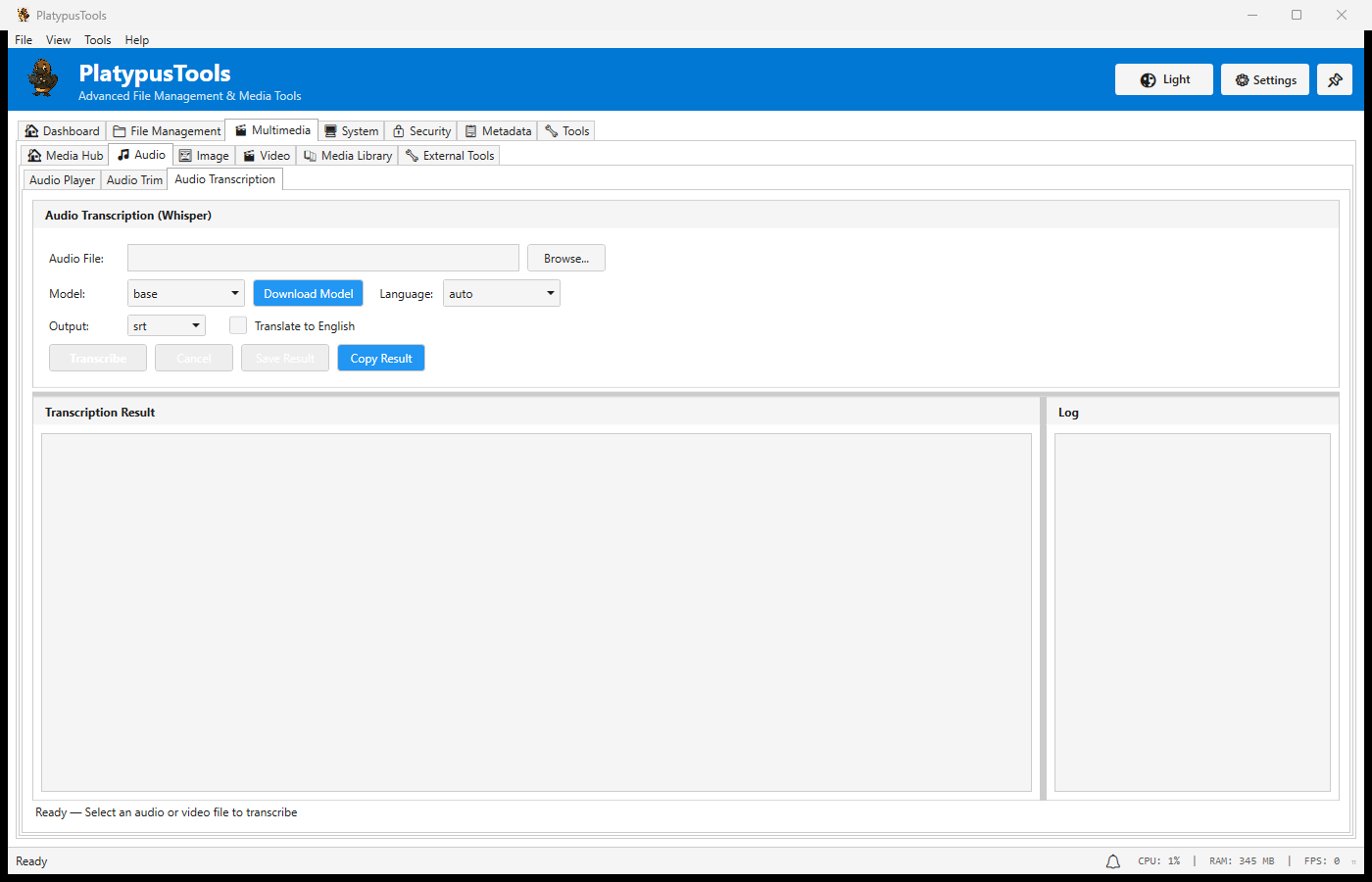
Task: Open the Media Library sub-tab
Action: tap(348, 156)
